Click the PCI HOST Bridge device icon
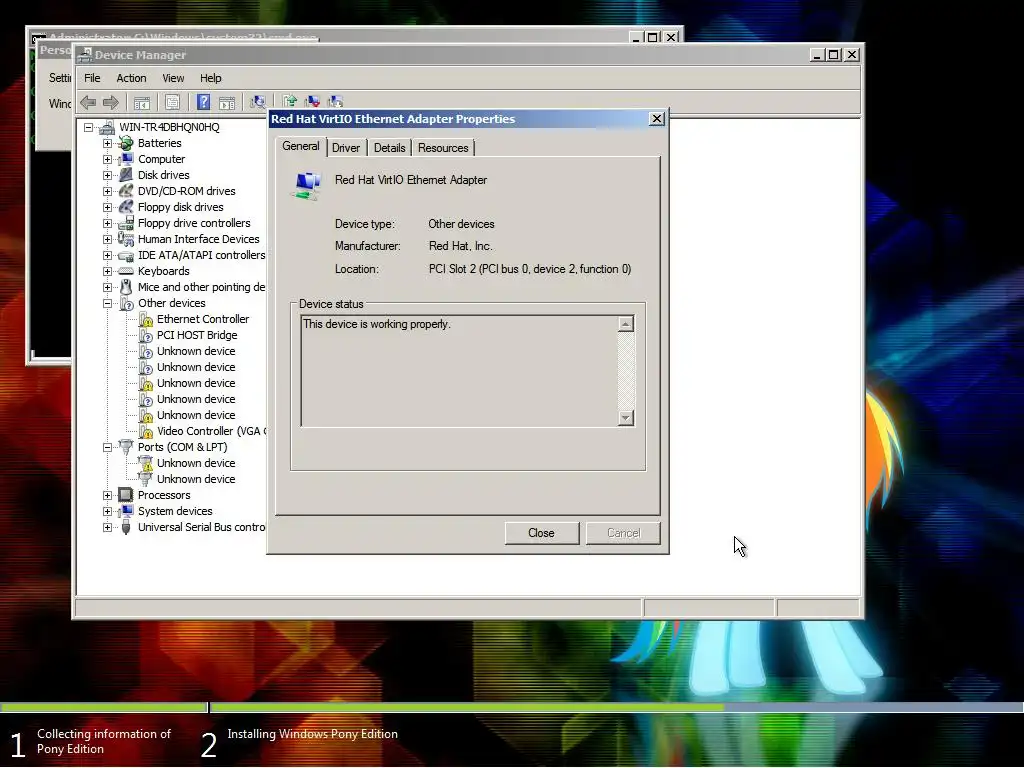 [x=146, y=335]
